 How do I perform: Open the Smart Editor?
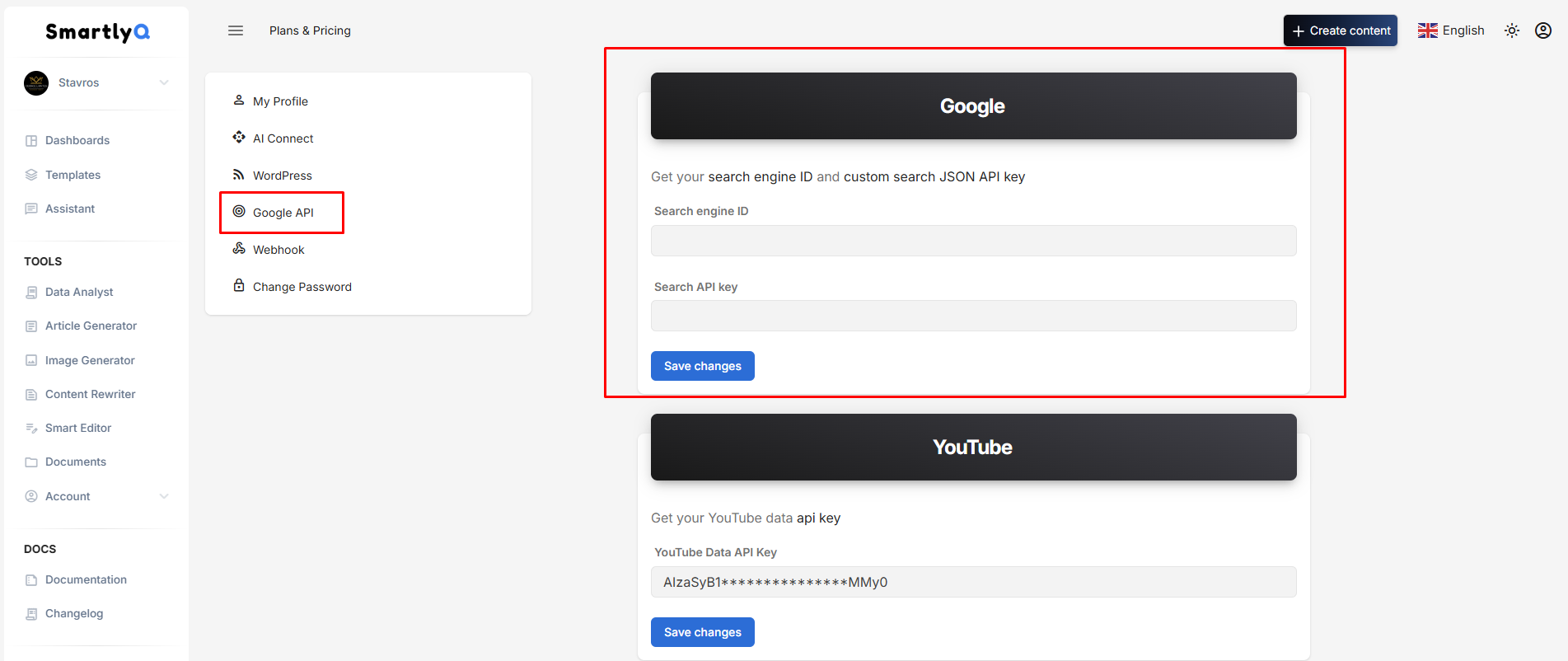(x=78, y=429)
